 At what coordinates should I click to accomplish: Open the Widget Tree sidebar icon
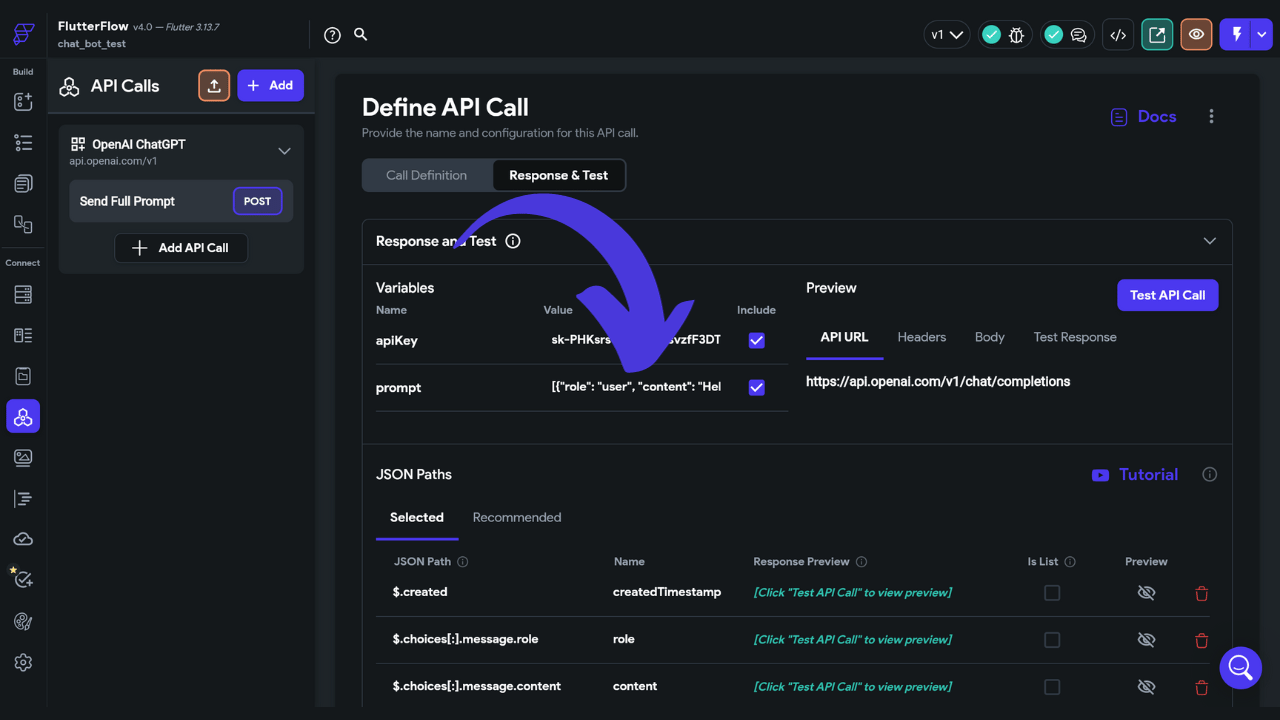(x=23, y=143)
